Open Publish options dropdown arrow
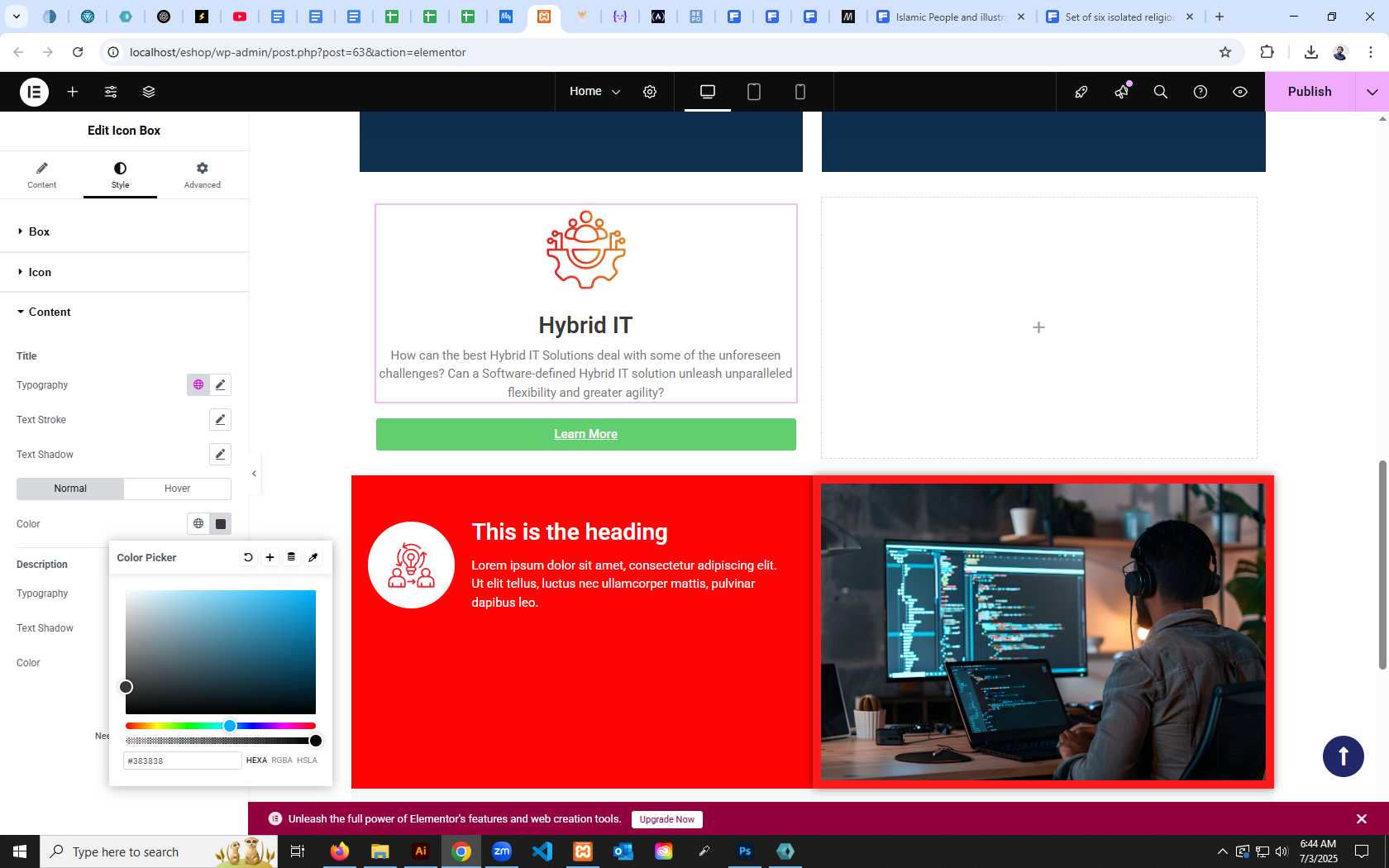The image size is (1389, 868). point(1372,92)
